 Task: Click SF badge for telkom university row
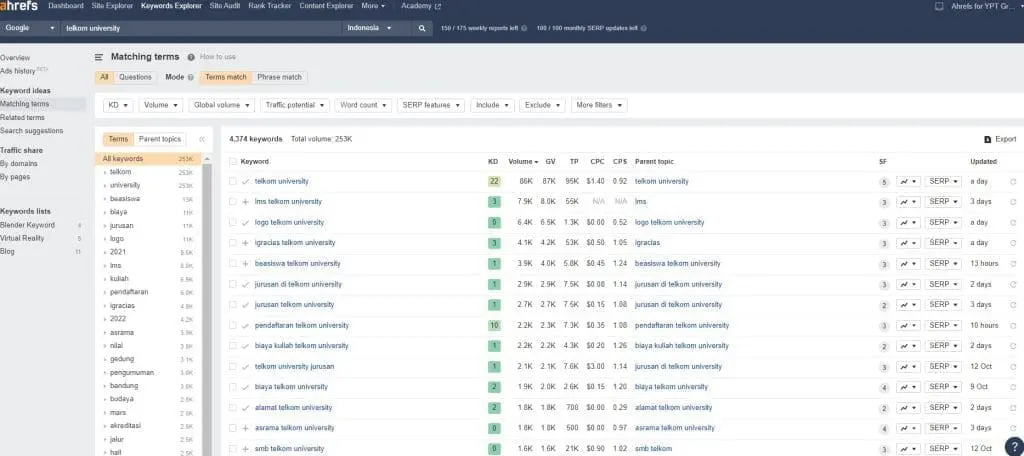click(x=884, y=182)
